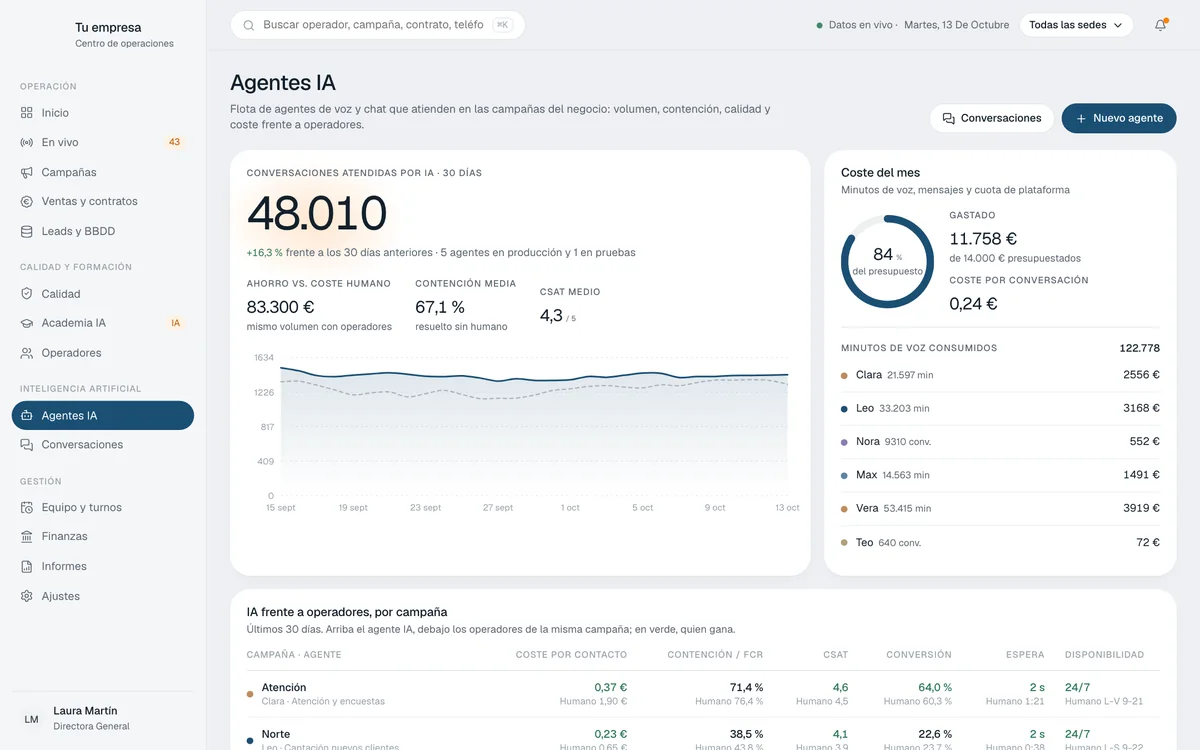Click the budget donut showing 84 %

tap(887, 261)
